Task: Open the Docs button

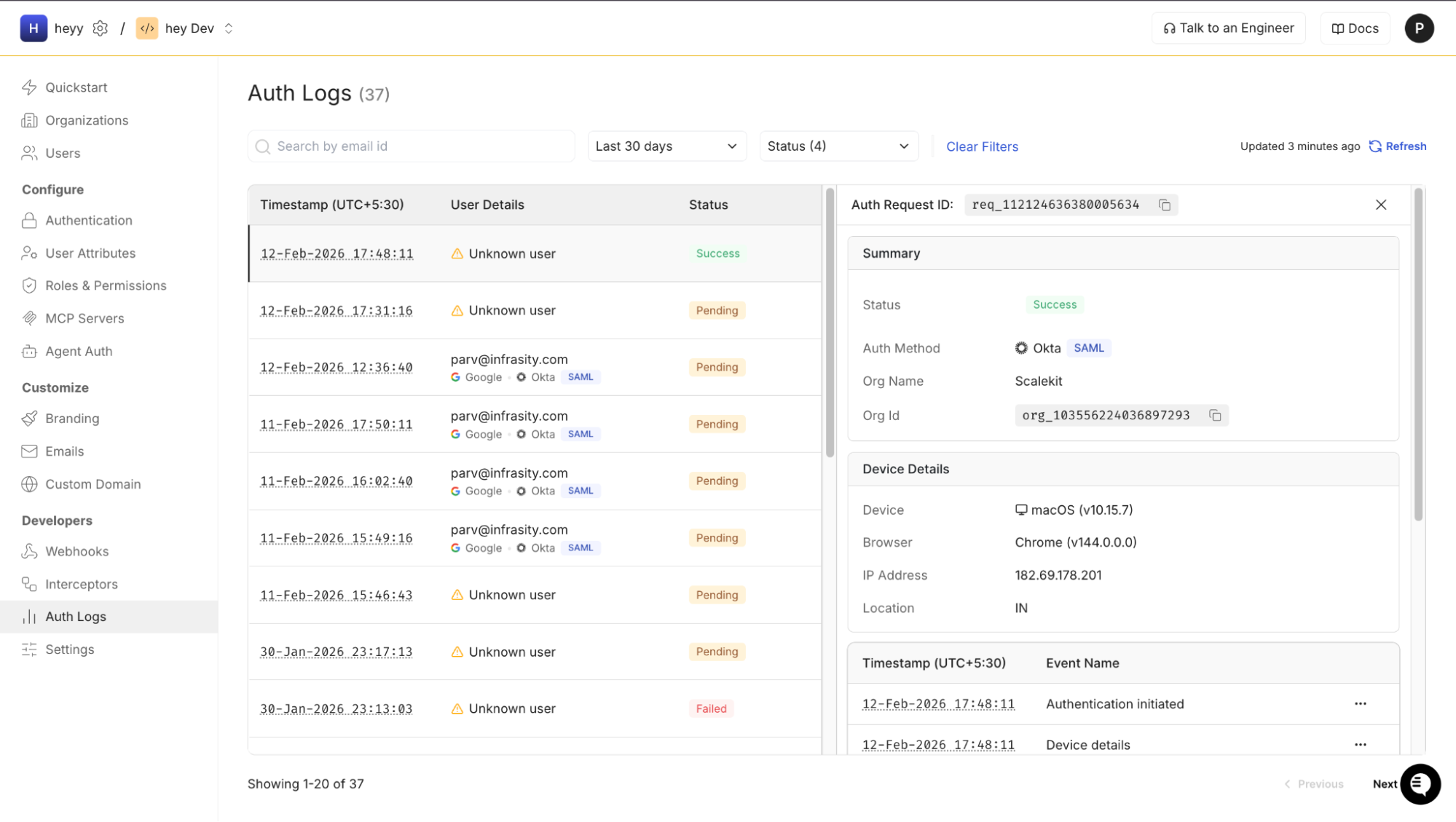Action: point(1355,28)
